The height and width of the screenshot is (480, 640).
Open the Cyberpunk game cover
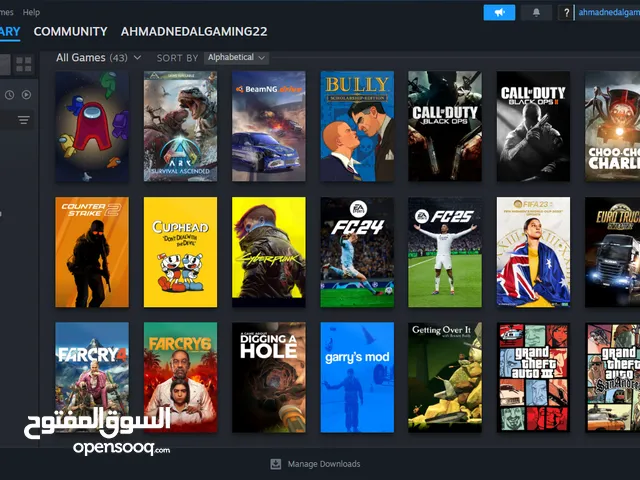point(269,252)
